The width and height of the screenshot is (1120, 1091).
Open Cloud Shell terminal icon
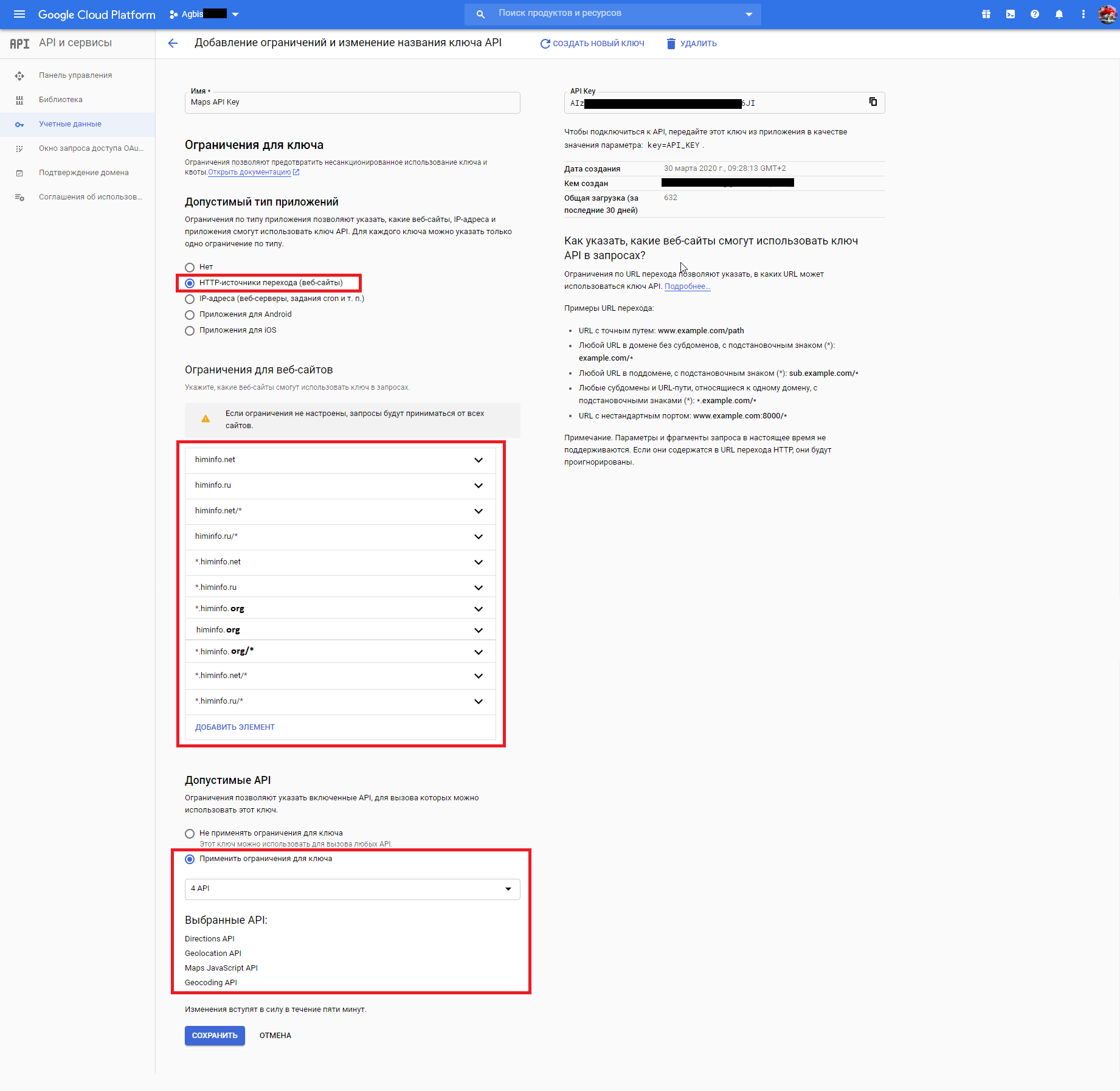click(x=1010, y=14)
